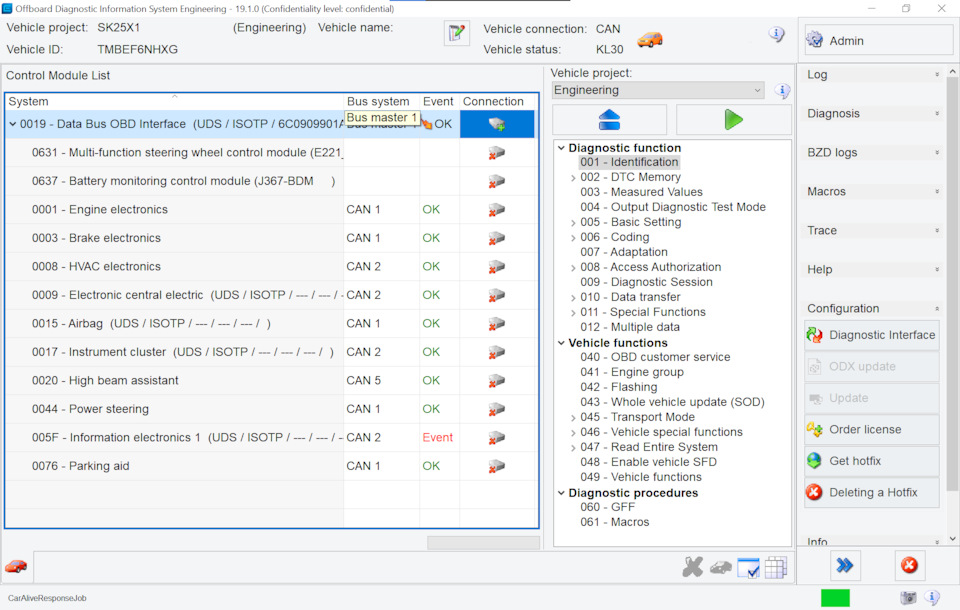960x610 pixels.
Task: Expand the 011 - Special Functions node
Action: [573, 313]
